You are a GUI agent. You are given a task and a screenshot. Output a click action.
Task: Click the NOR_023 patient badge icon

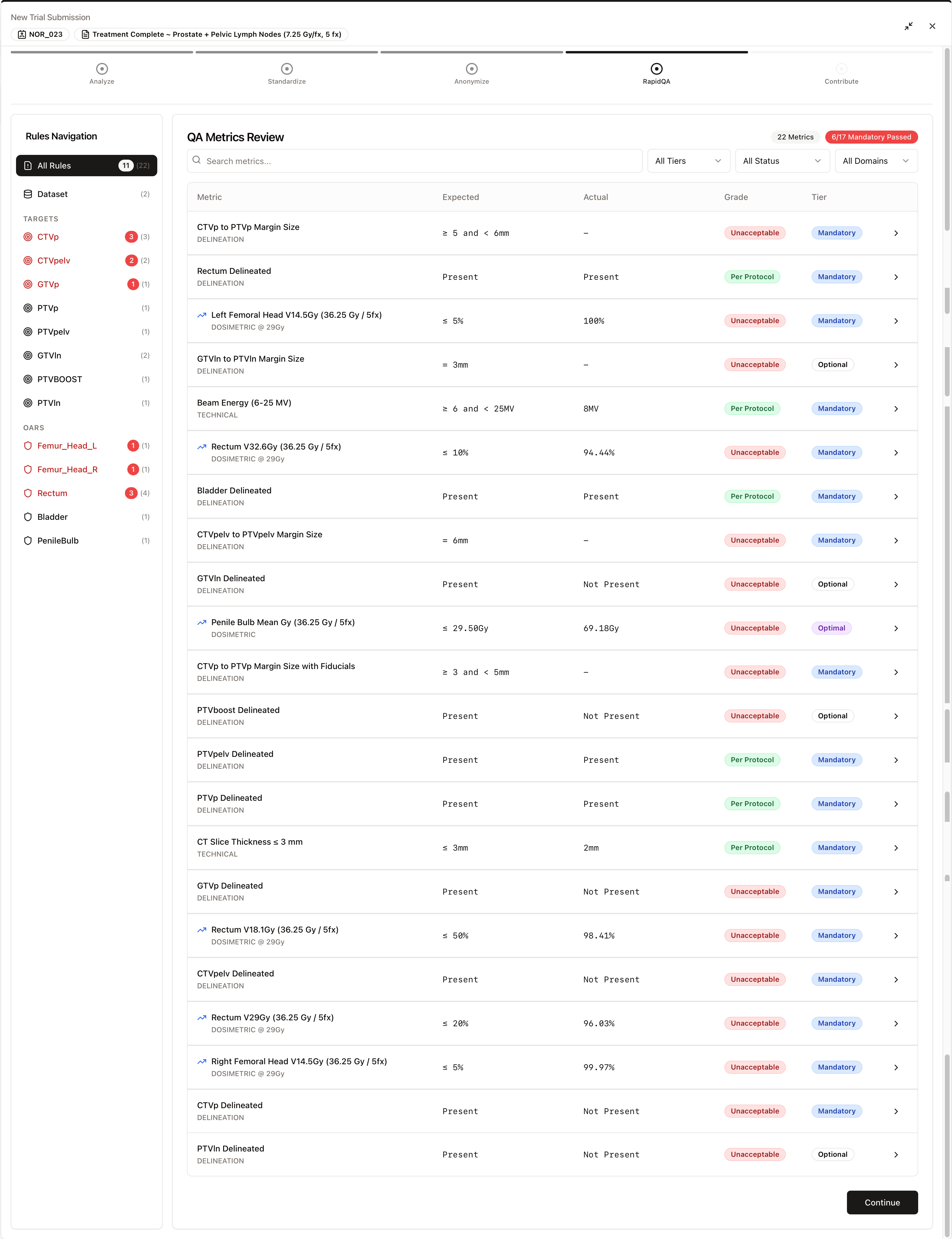tap(22, 34)
